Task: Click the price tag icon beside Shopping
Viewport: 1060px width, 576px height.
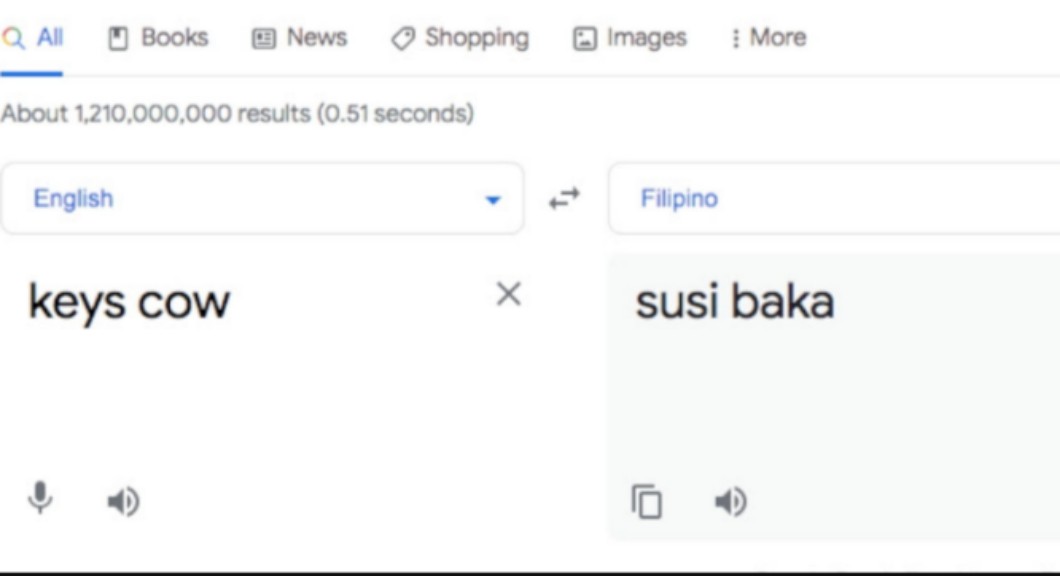Action: 402,39
